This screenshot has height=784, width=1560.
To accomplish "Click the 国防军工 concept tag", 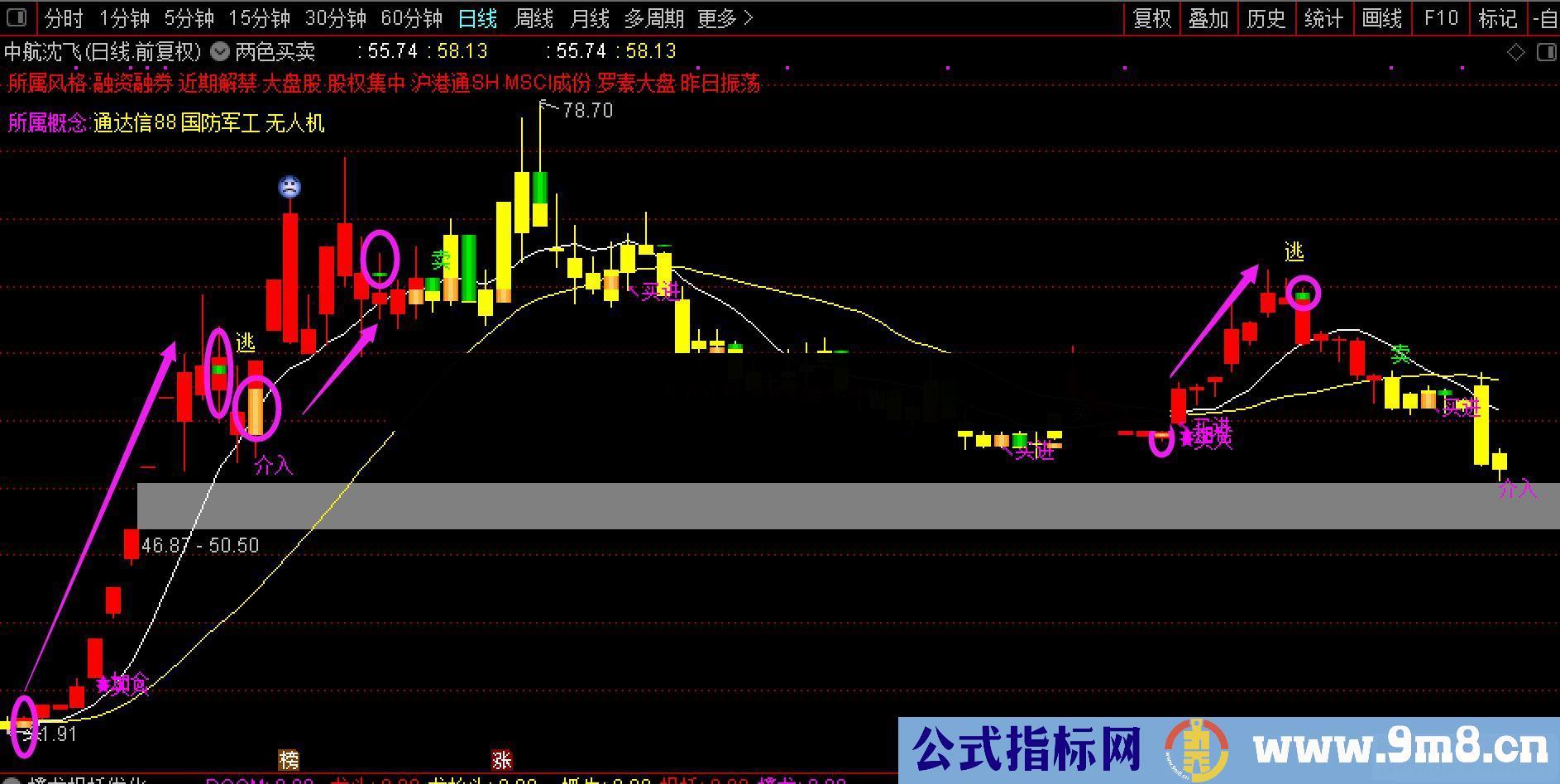I will pyautogui.click(x=221, y=123).
